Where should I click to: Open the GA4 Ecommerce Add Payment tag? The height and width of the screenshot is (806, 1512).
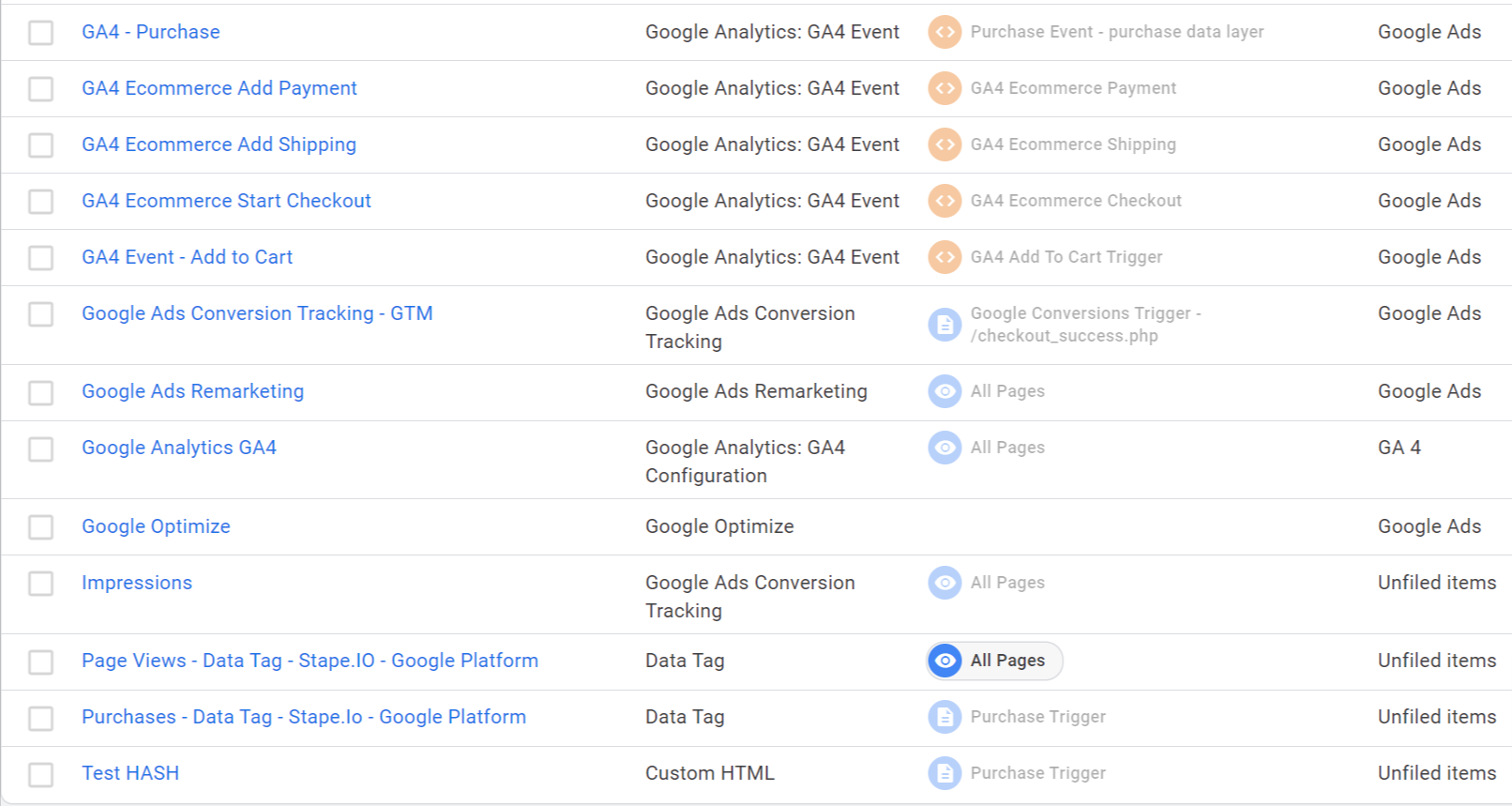(x=219, y=88)
